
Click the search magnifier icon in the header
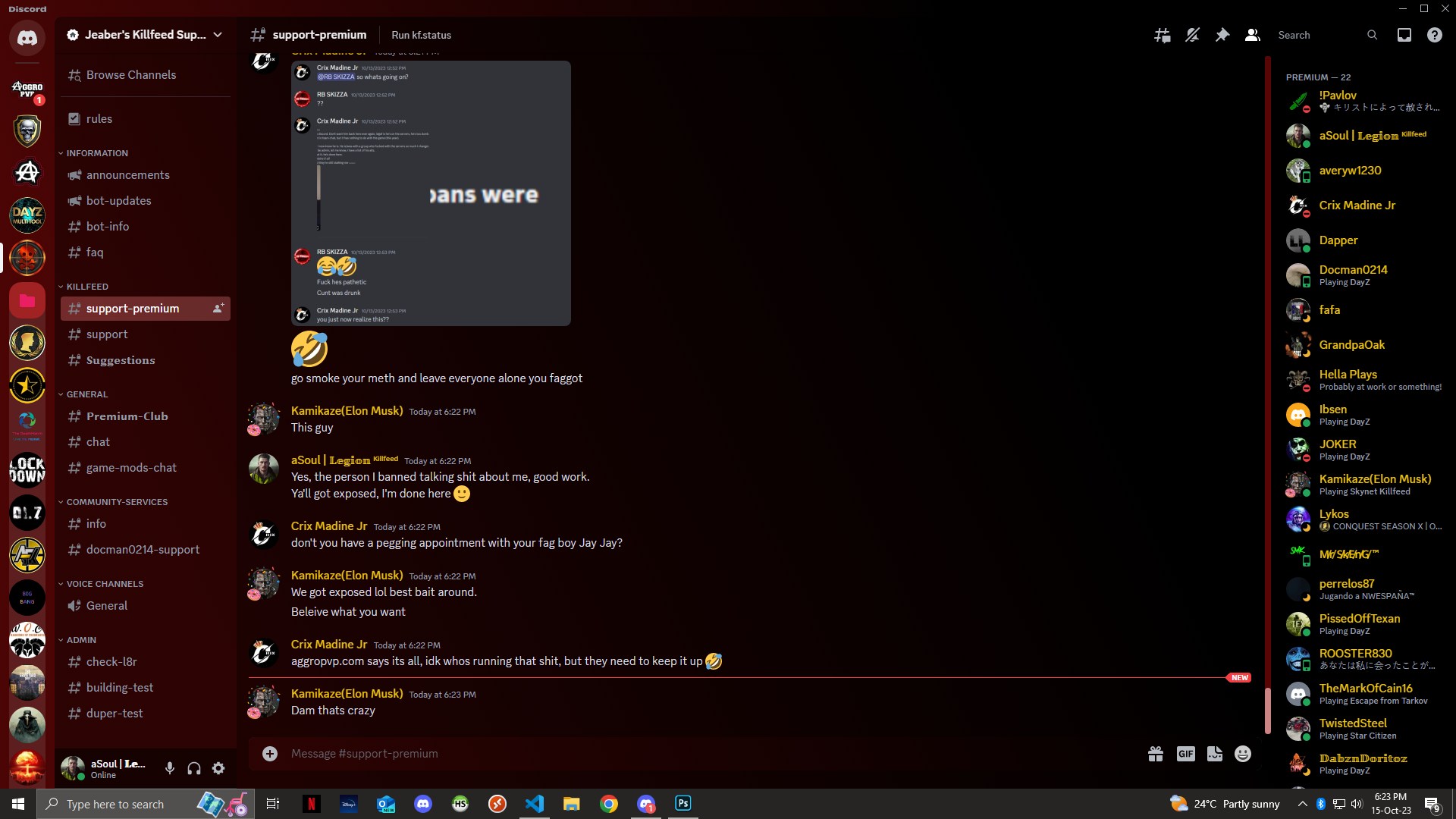coord(1372,35)
